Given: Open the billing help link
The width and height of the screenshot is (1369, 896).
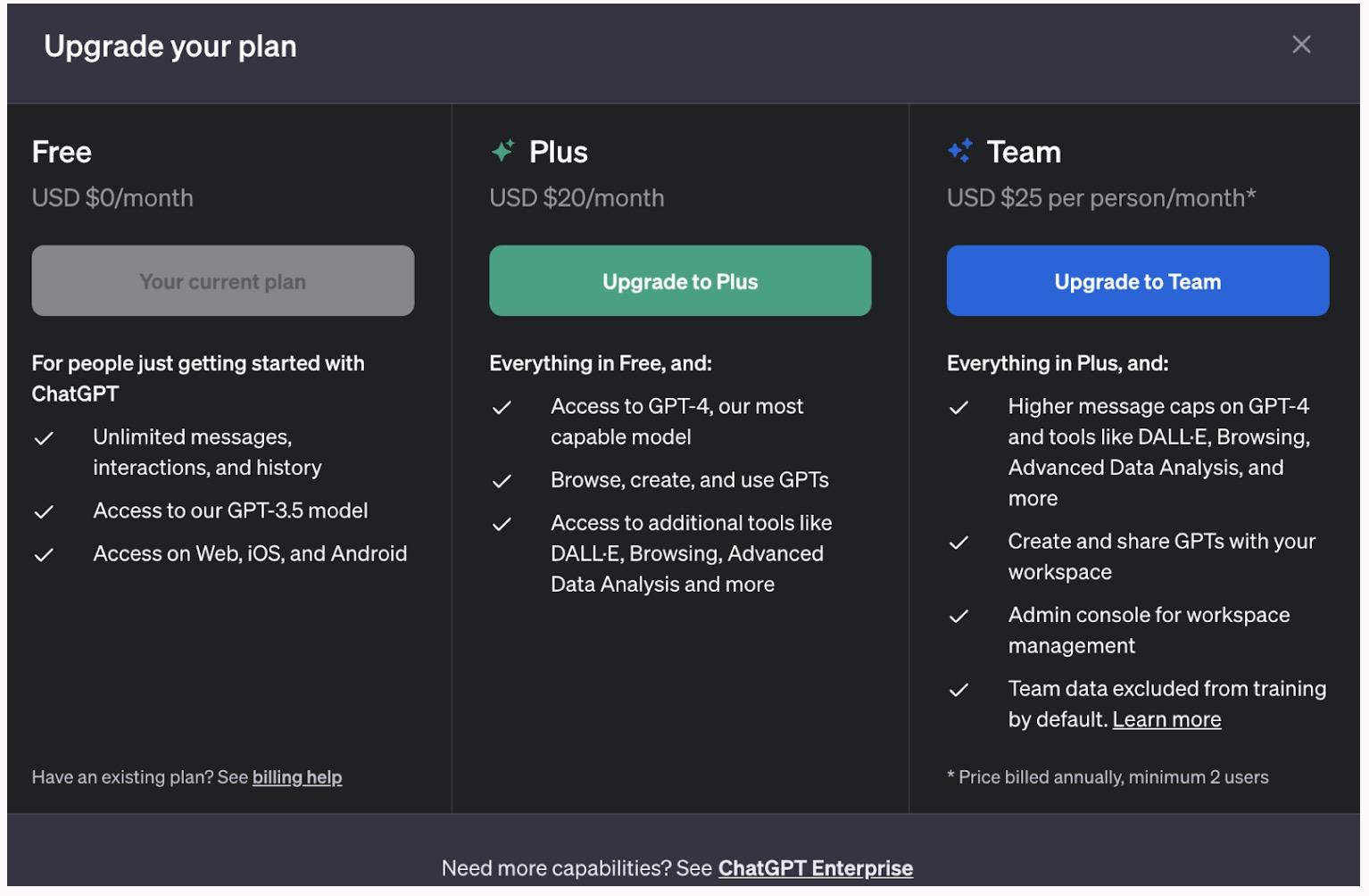Looking at the screenshot, I should click(x=297, y=777).
